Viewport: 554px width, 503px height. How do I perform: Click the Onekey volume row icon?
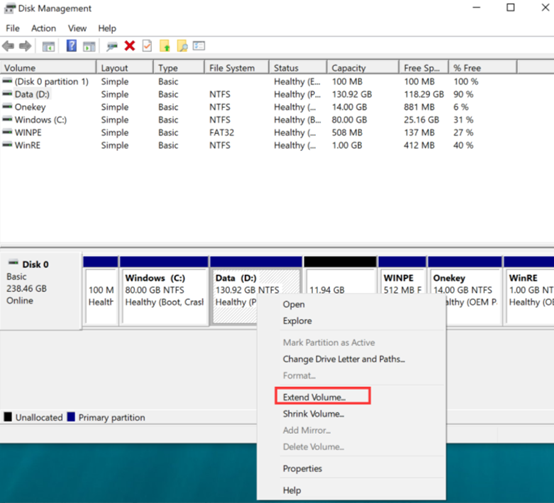(x=7, y=107)
